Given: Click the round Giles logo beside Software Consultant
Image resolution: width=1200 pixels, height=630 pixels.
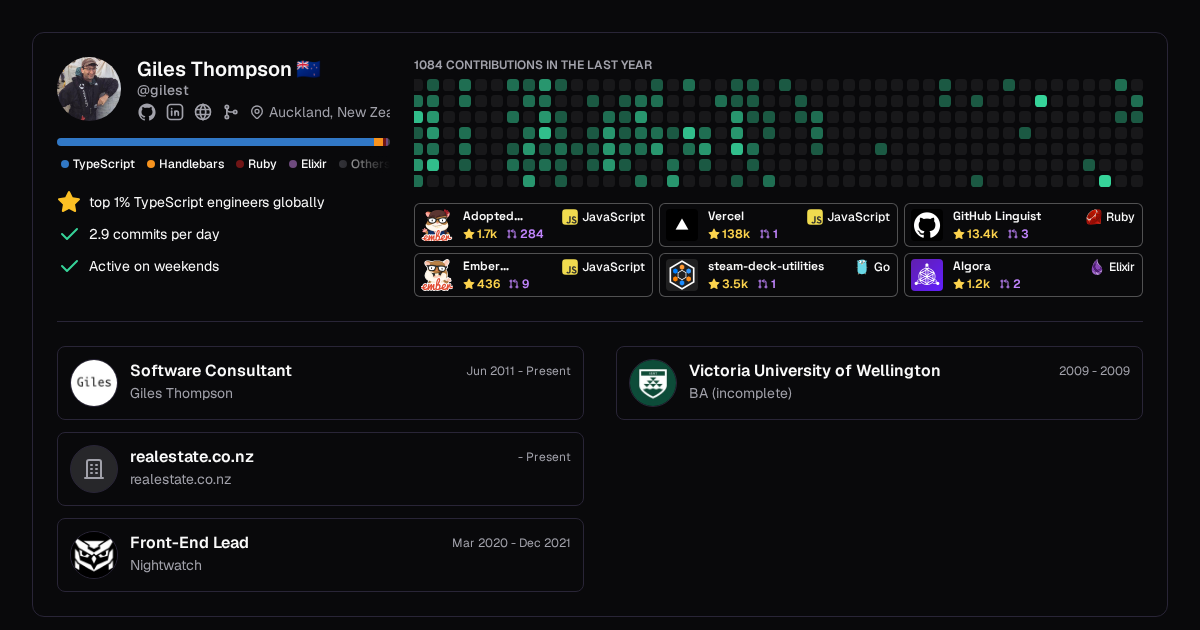Looking at the screenshot, I should pyautogui.click(x=94, y=383).
